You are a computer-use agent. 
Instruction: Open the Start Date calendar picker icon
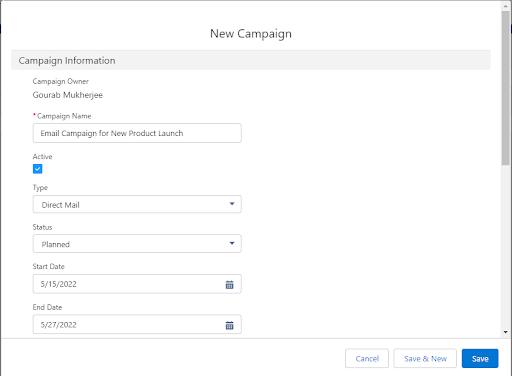pos(230,285)
